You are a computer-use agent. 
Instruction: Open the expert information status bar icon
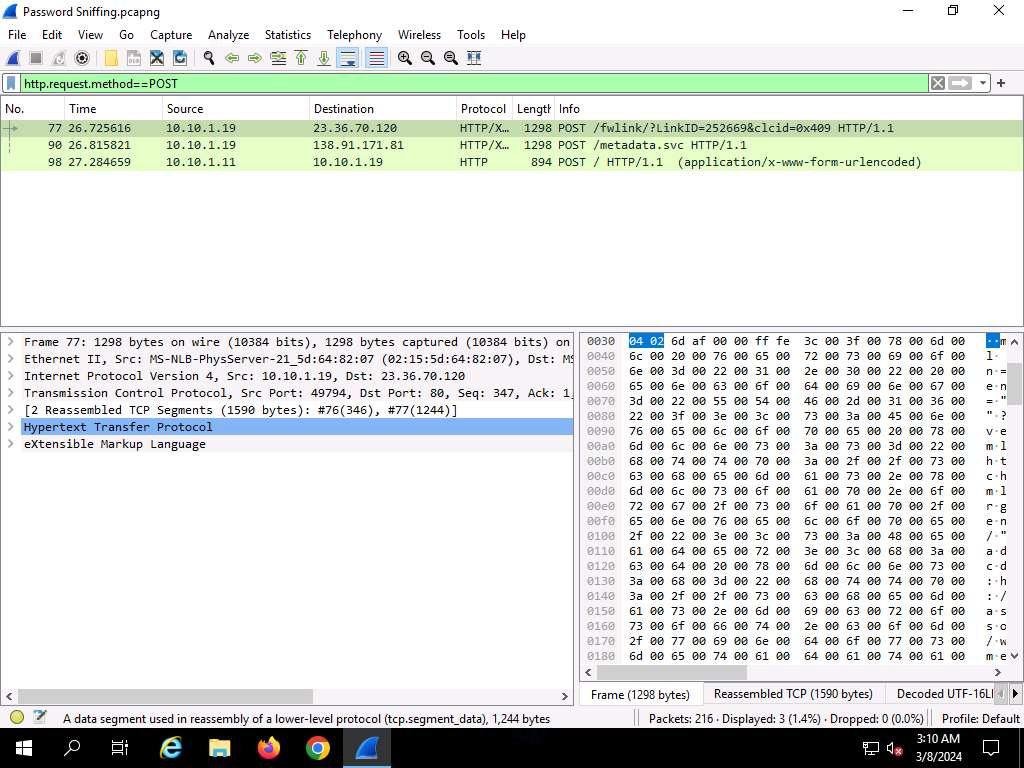click(x=17, y=718)
